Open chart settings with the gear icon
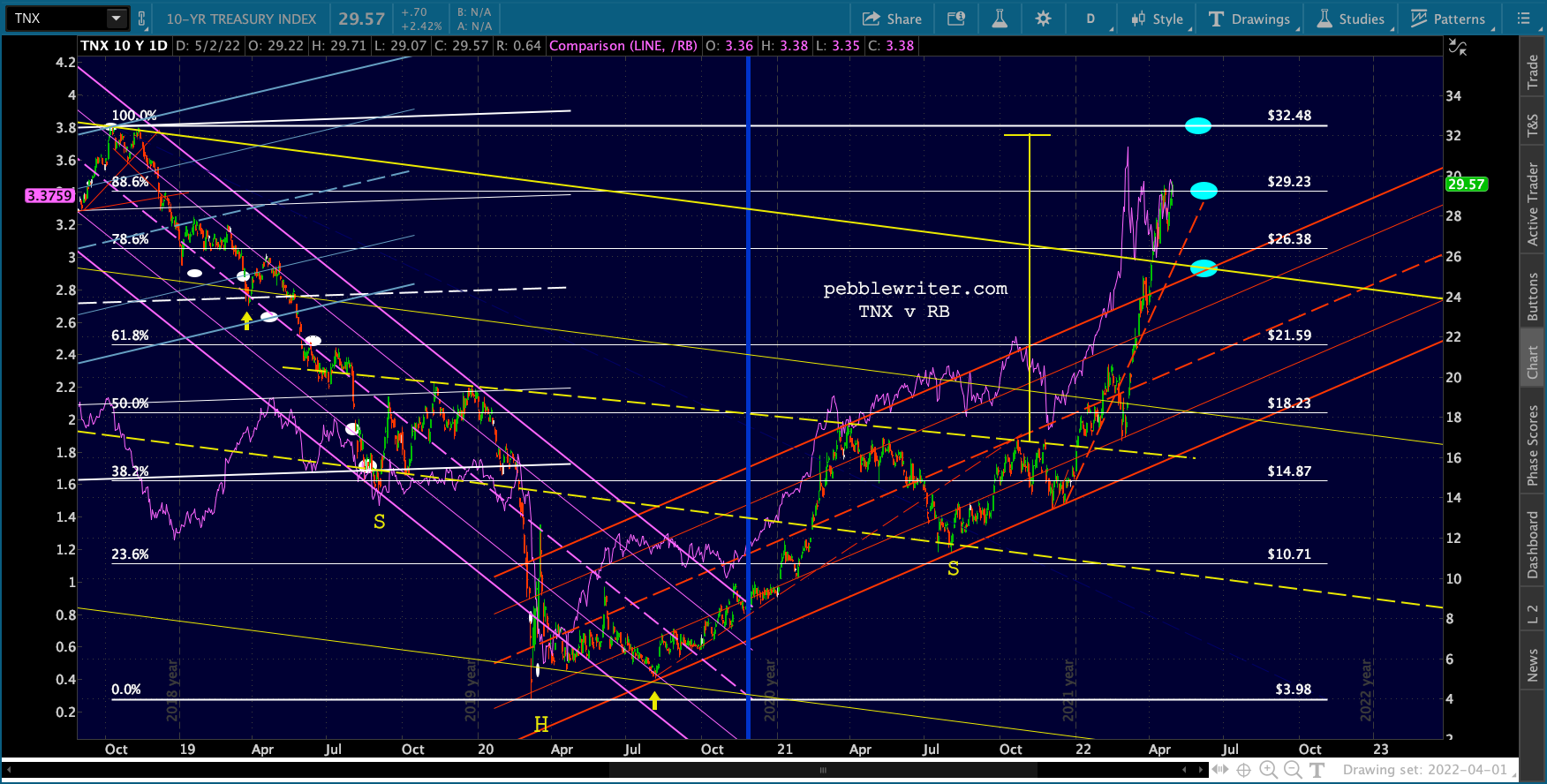This screenshot has height=784, width=1547. (1043, 19)
